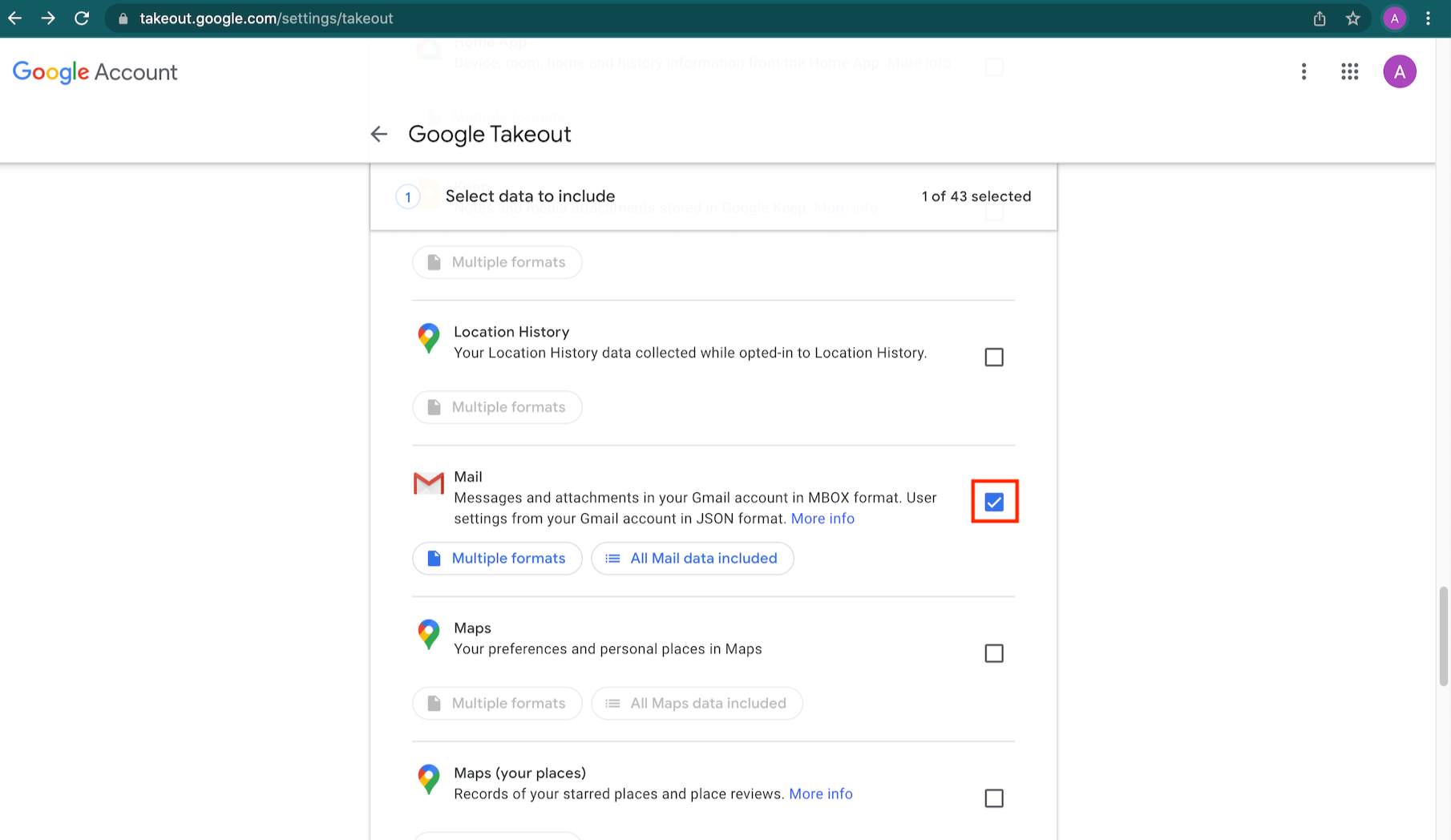Open More info link for Mail

(x=823, y=519)
